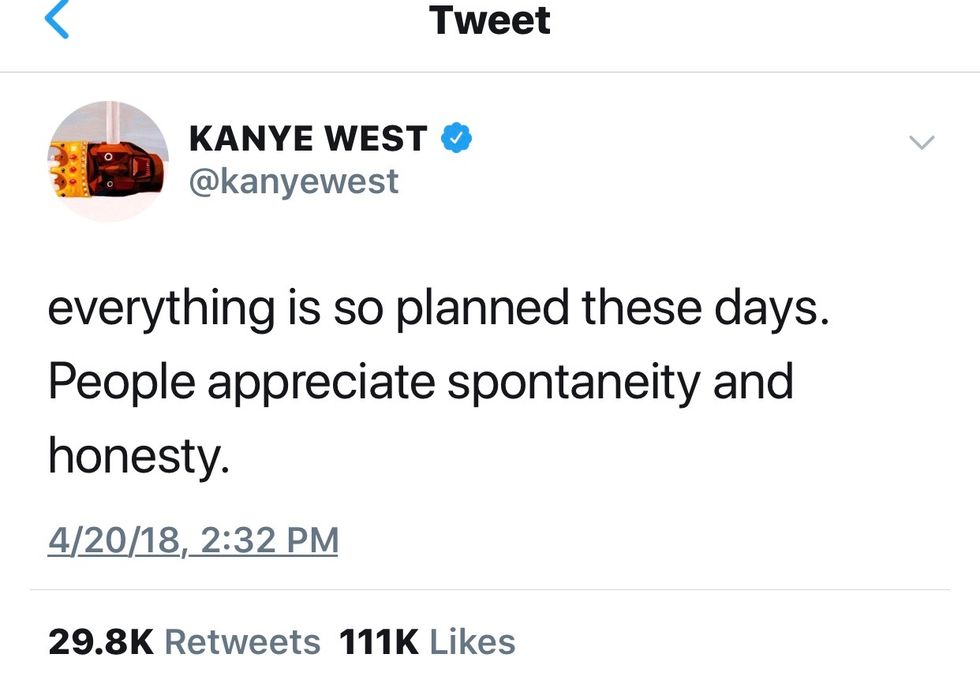The height and width of the screenshot is (691, 980).
Task: Click the date "4/20/18" in the timestamp
Action: tap(113, 540)
